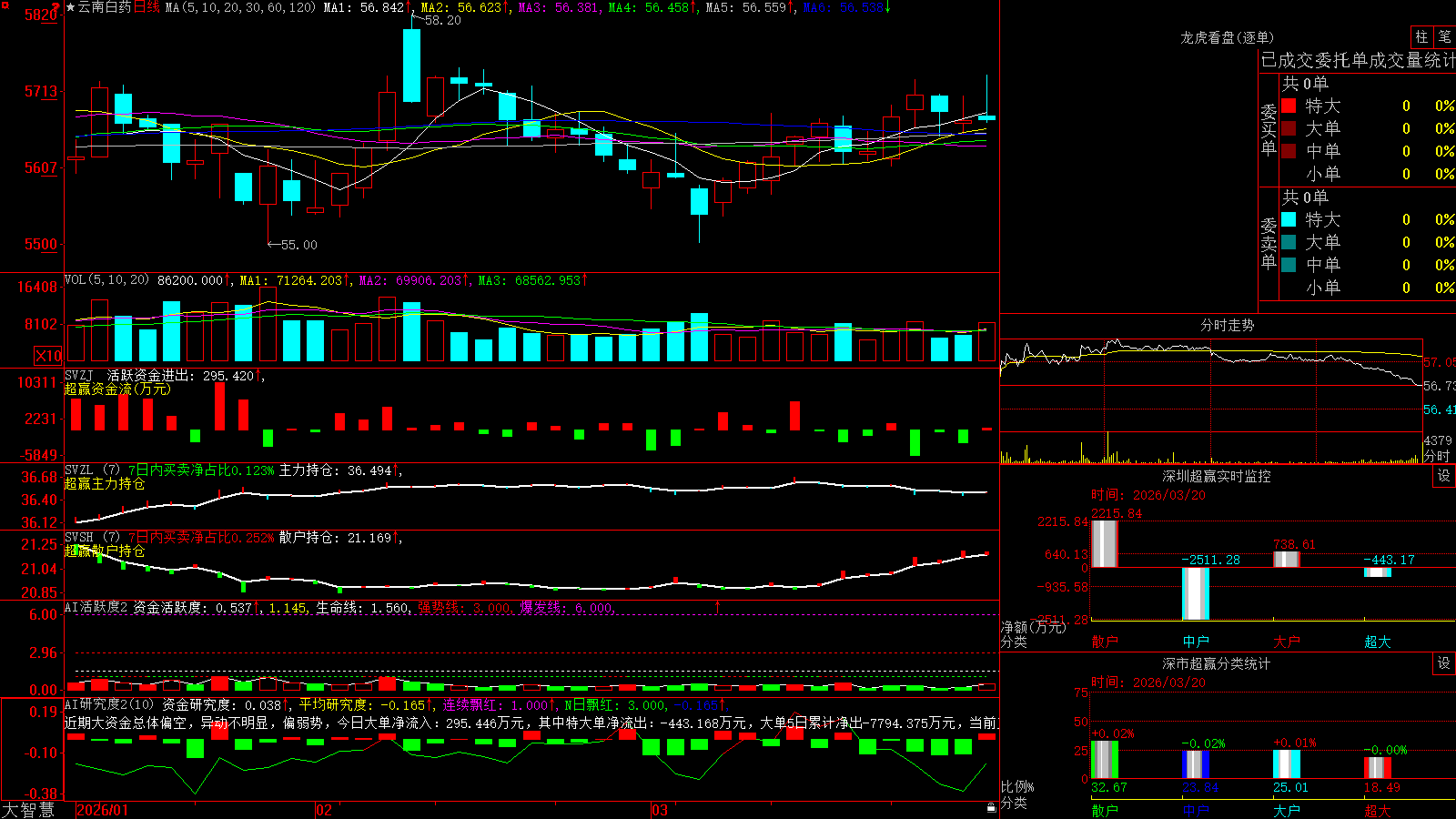This screenshot has height=819, width=1456.
Task: Click the MA(5,10,20,30,60,120) indicator label
Action: tap(240, 7)
